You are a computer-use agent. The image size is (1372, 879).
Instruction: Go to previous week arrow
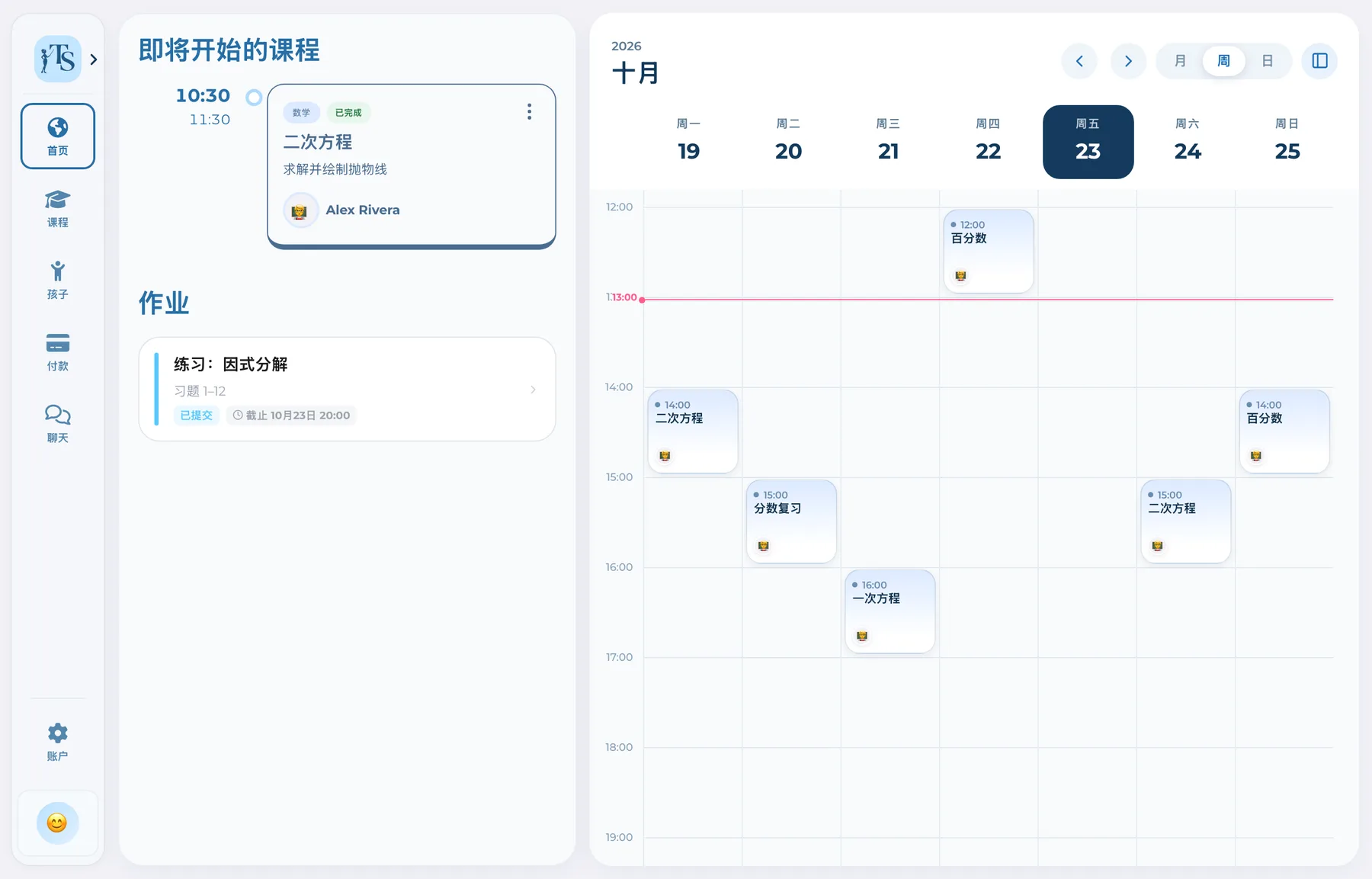[1079, 61]
